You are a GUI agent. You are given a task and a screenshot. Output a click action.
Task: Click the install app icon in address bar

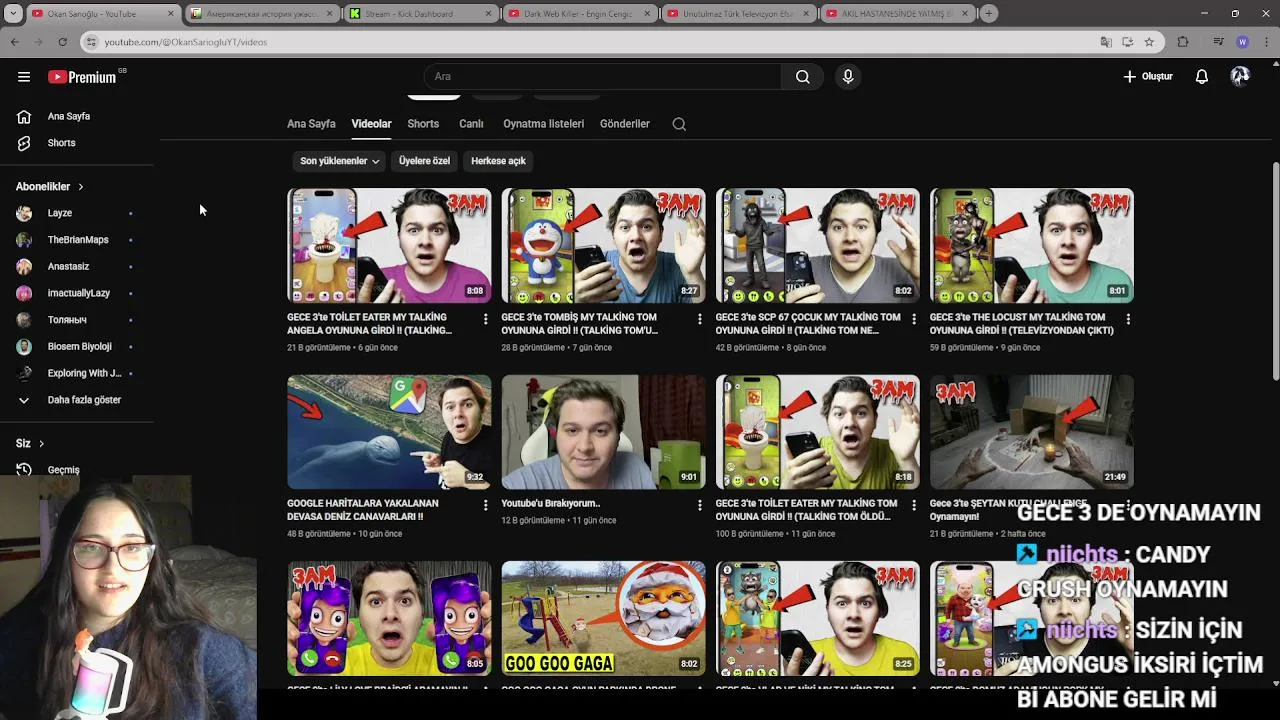(x=1127, y=42)
